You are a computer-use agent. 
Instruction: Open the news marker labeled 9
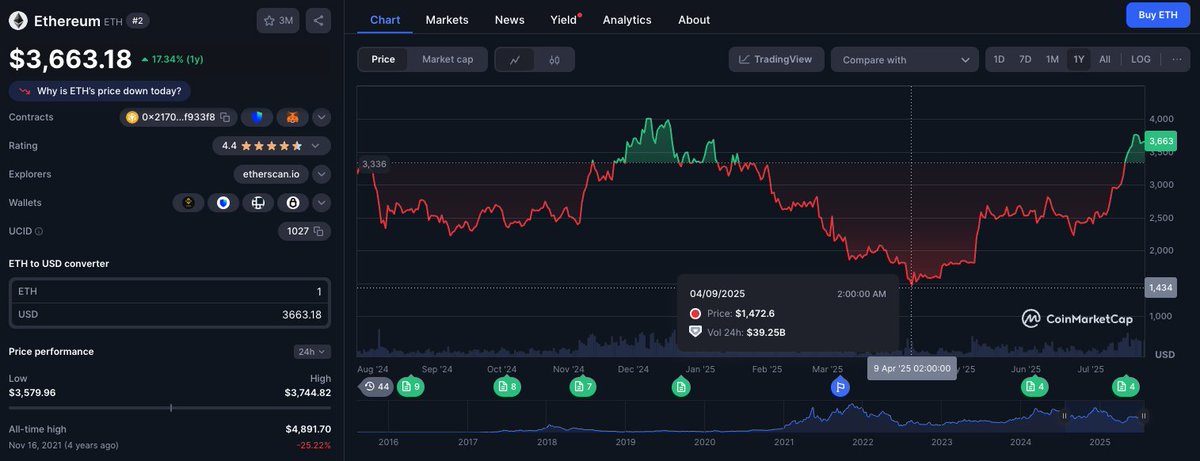(411, 386)
